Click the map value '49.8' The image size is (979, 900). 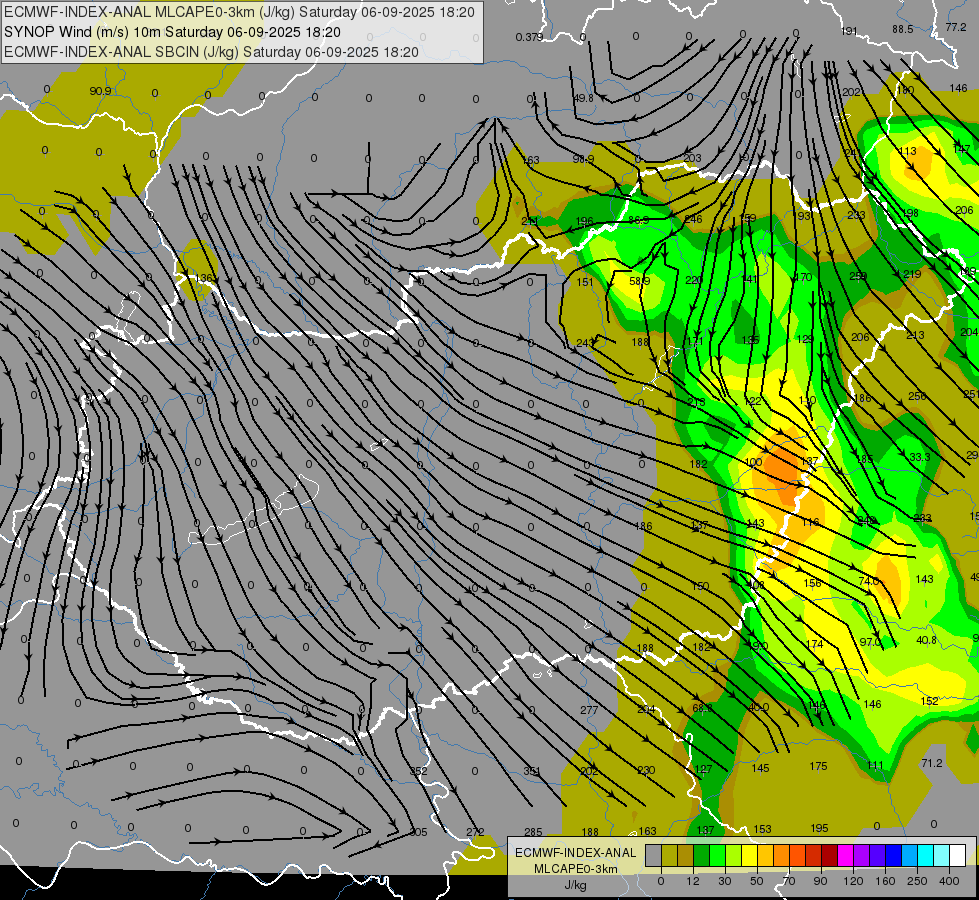pos(584,98)
